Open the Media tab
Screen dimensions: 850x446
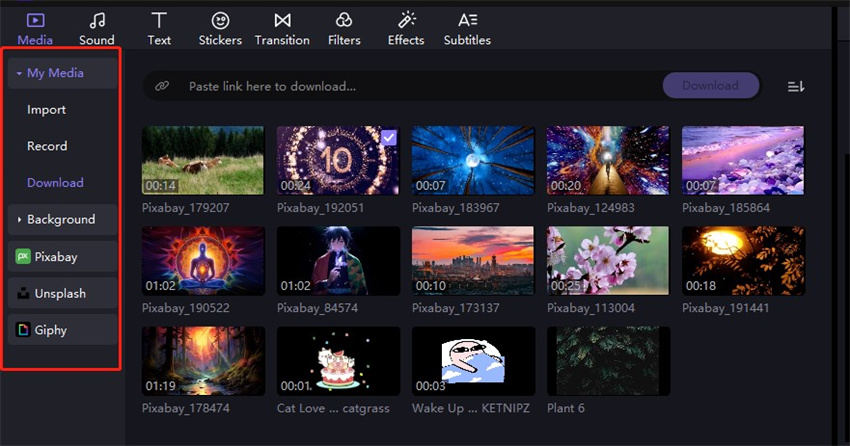pos(35,29)
